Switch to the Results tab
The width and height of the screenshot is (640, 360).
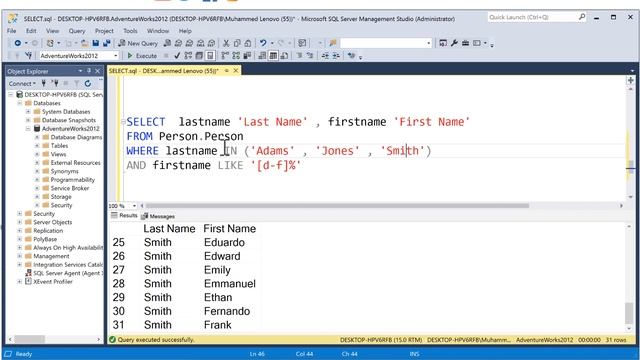point(124,216)
